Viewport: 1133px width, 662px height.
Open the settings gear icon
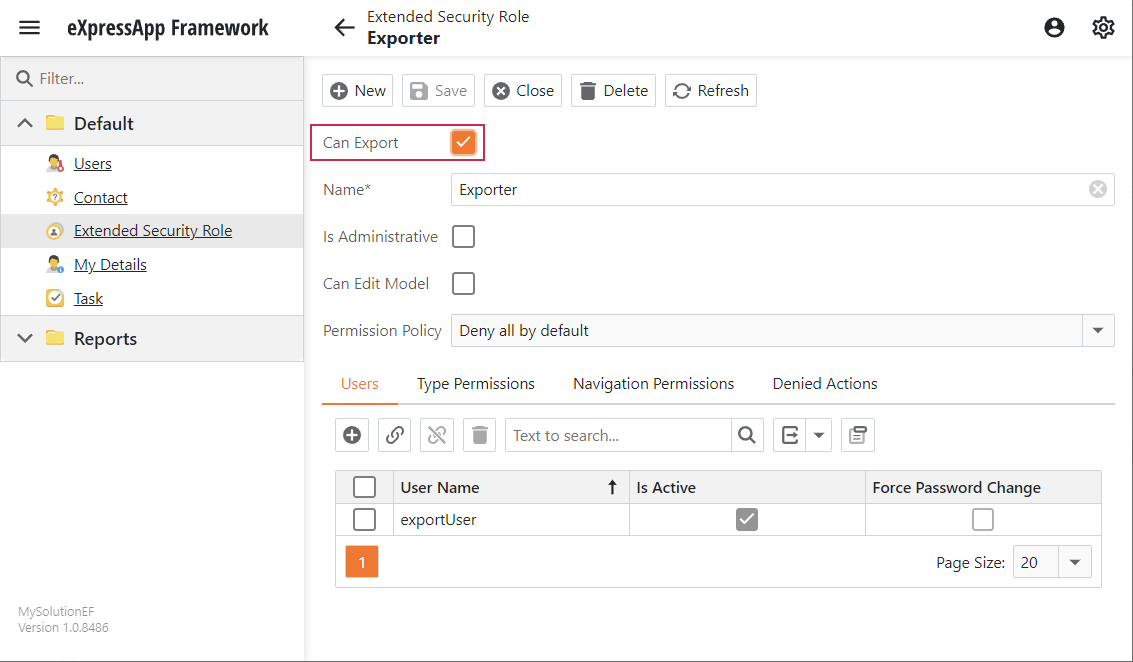pyautogui.click(x=1103, y=27)
